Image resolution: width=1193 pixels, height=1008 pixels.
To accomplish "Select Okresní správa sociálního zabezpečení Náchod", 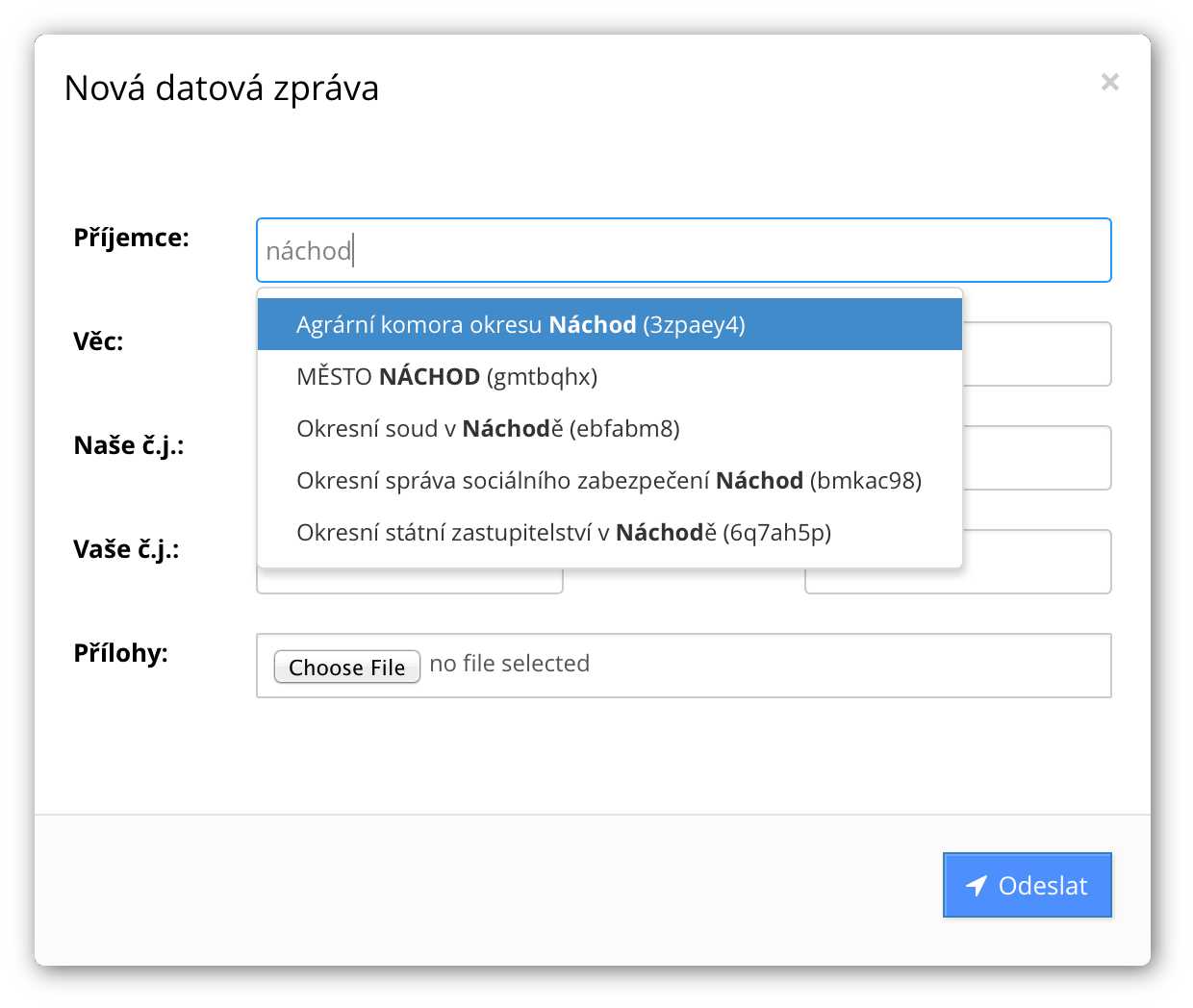I will click(609, 481).
